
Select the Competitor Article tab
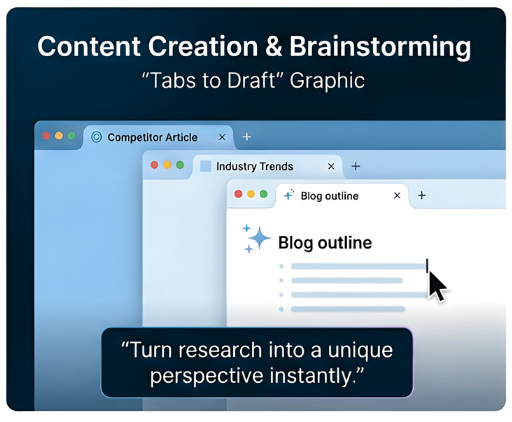coord(158,137)
